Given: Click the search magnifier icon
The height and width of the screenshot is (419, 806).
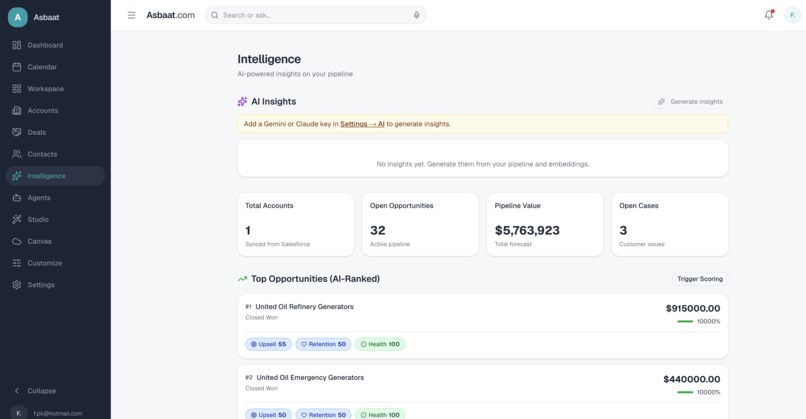Looking at the screenshot, I should click(x=215, y=15).
